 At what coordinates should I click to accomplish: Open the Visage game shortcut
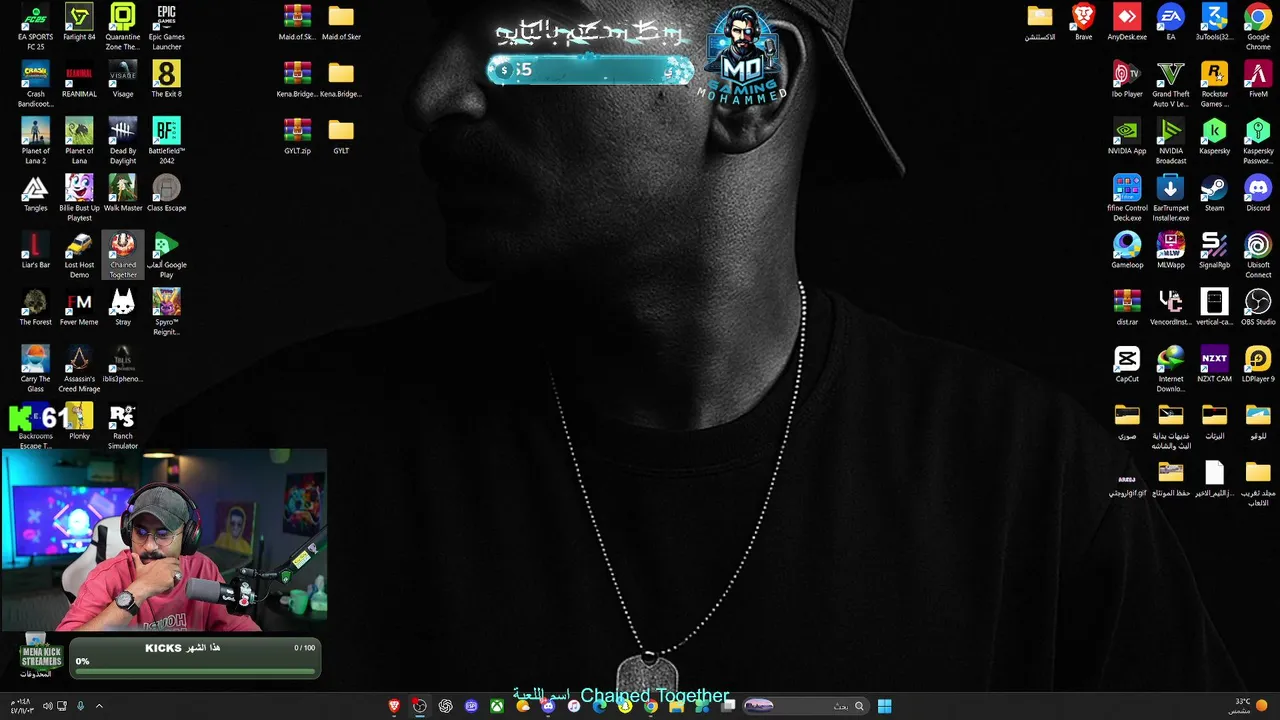(123, 79)
